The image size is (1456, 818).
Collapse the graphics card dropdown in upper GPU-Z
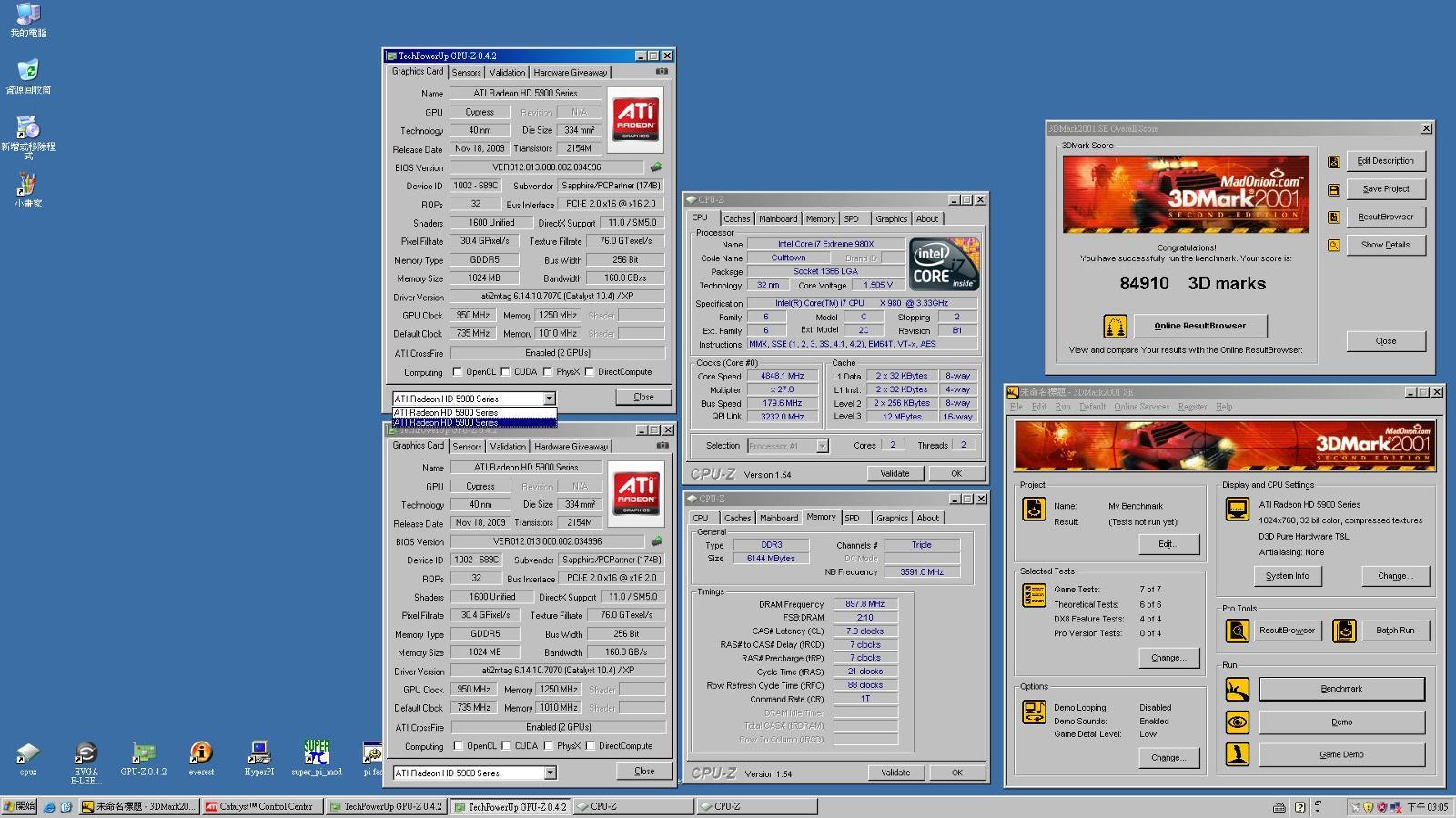(x=549, y=399)
